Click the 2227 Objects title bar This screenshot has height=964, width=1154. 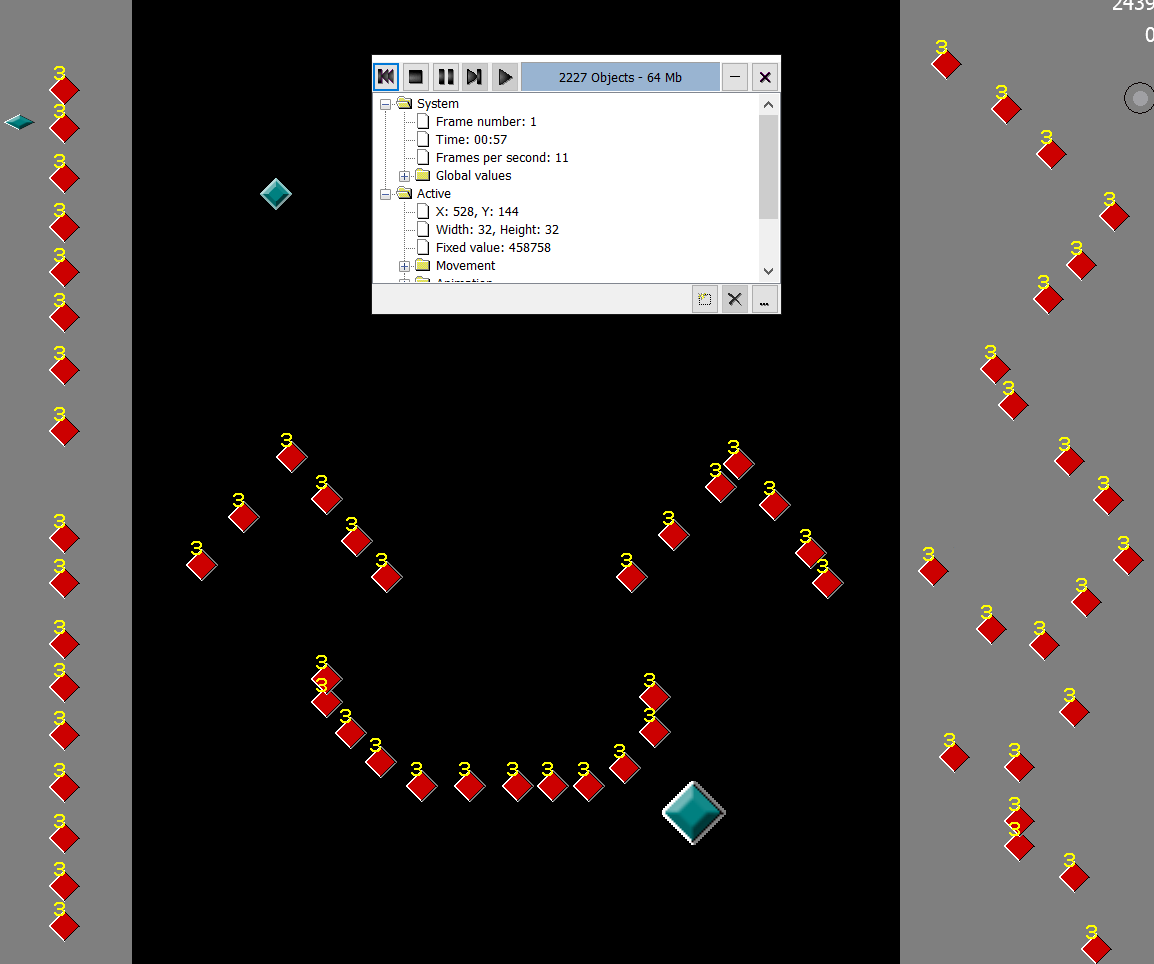point(620,77)
